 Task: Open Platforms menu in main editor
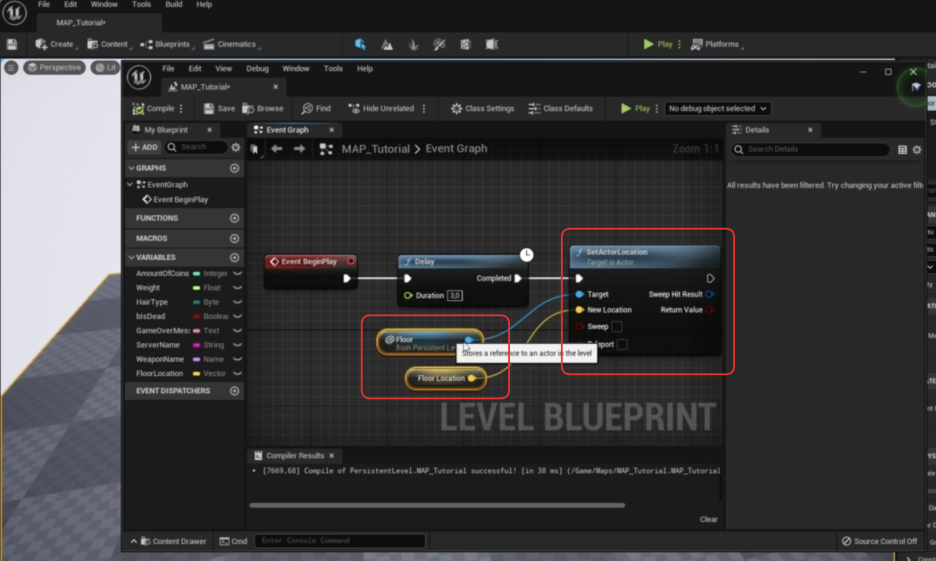tap(717, 44)
